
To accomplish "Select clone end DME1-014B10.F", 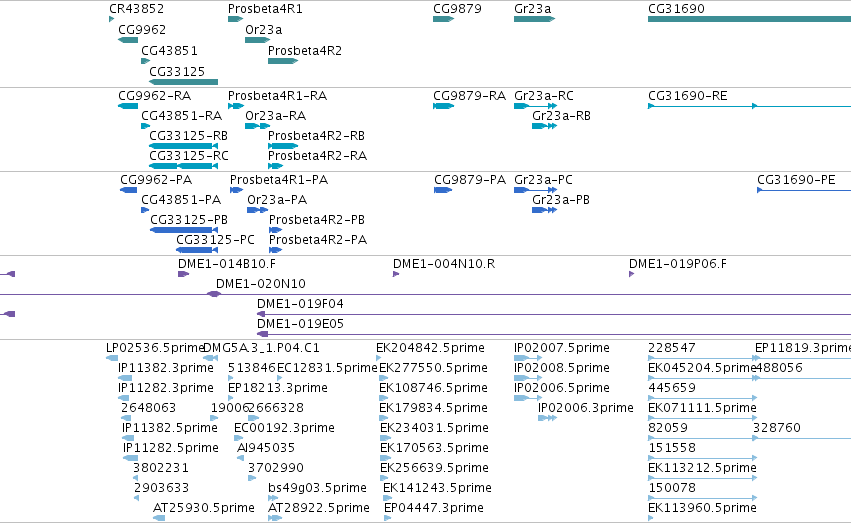I will pyautogui.click(x=227, y=264).
